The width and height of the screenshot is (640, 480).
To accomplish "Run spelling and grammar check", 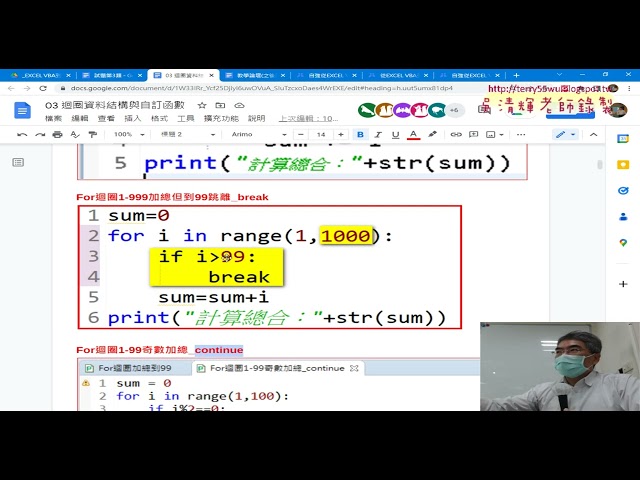I will coord(75,134).
